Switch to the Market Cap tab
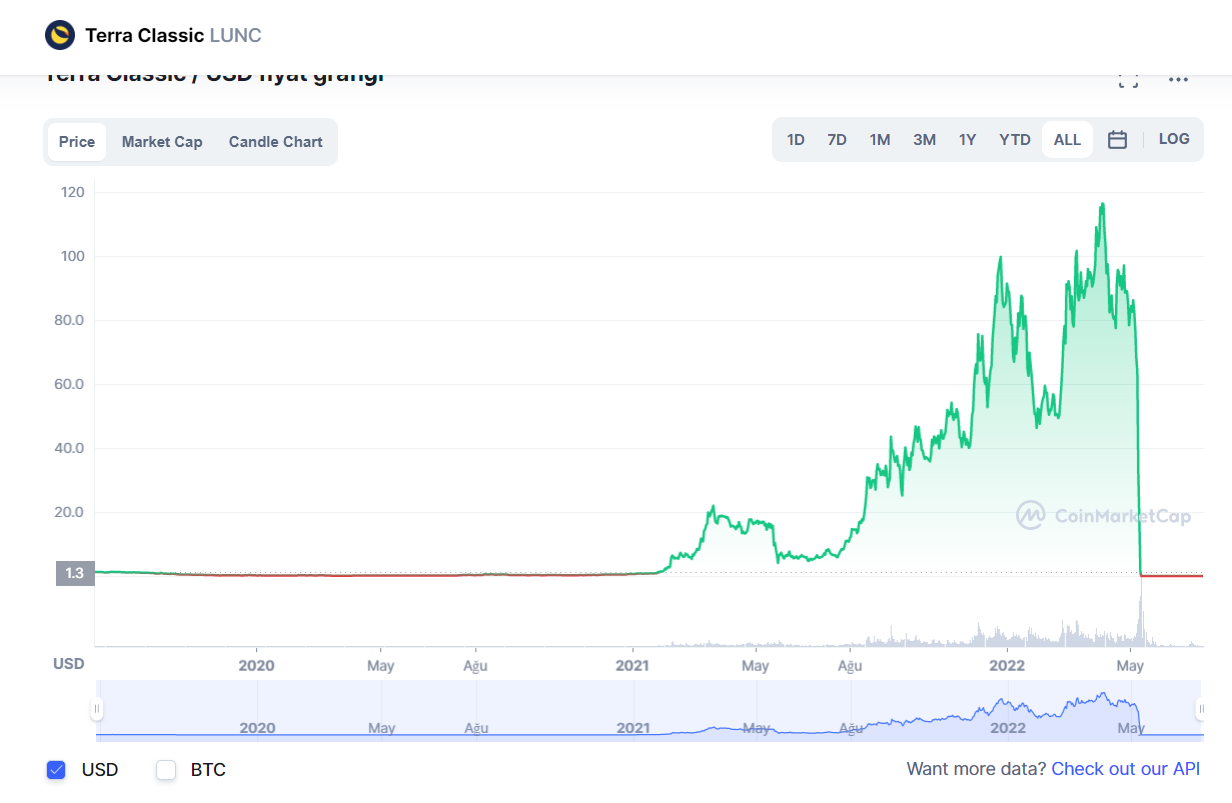Screen dimensions: 1232x803 162,142
